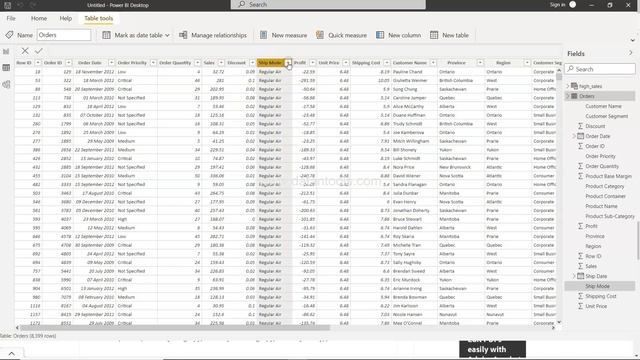Select the Customer Name field in Fields
The height and width of the screenshot is (360, 640).
603,106
